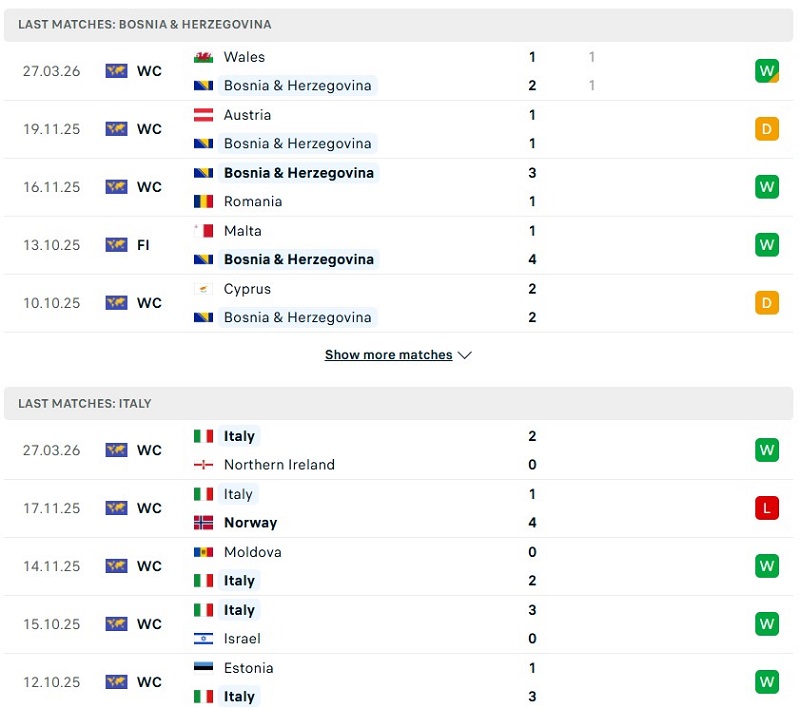Click the Norway flag icon
Viewport: 800px width, 708px height.
tap(203, 522)
